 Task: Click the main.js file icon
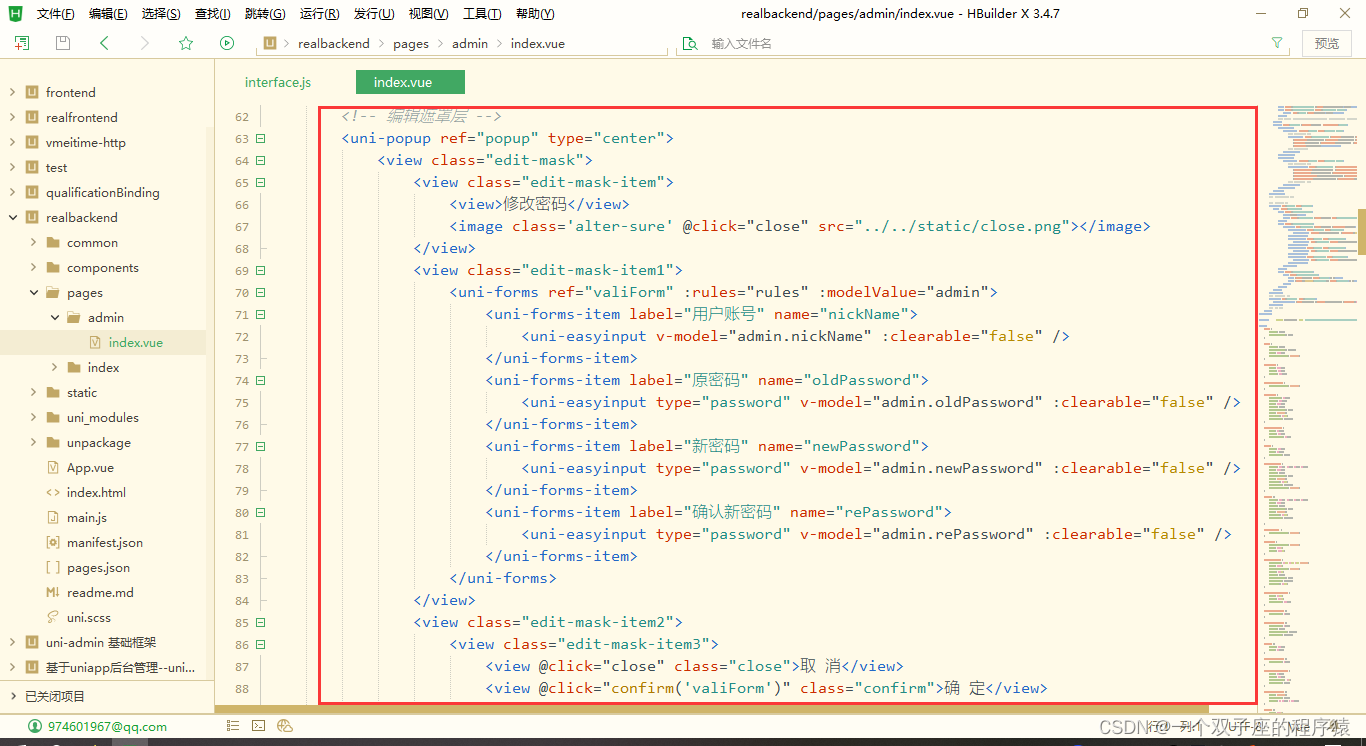point(53,517)
